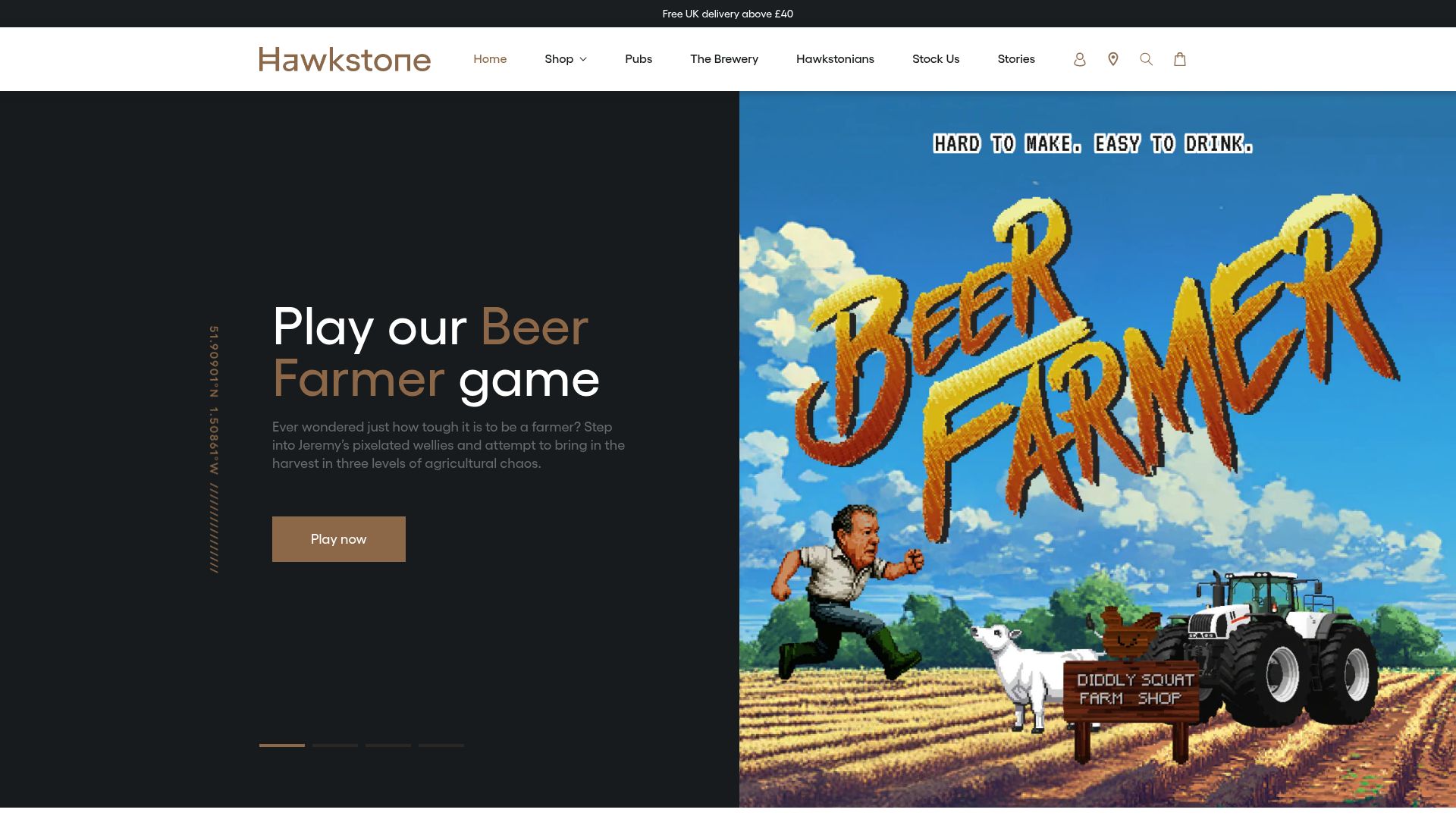
Task: Open search via magnifying glass icon
Action: coord(1147,59)
